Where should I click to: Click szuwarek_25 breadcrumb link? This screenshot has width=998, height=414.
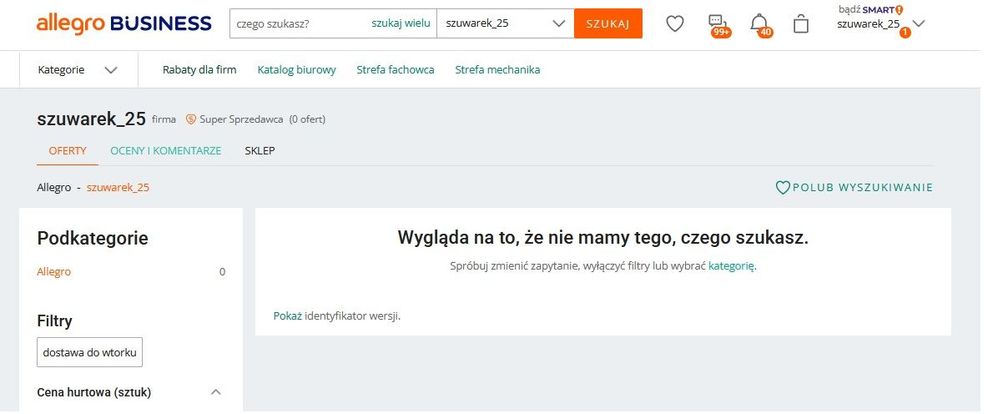click(x=118, y=188)
